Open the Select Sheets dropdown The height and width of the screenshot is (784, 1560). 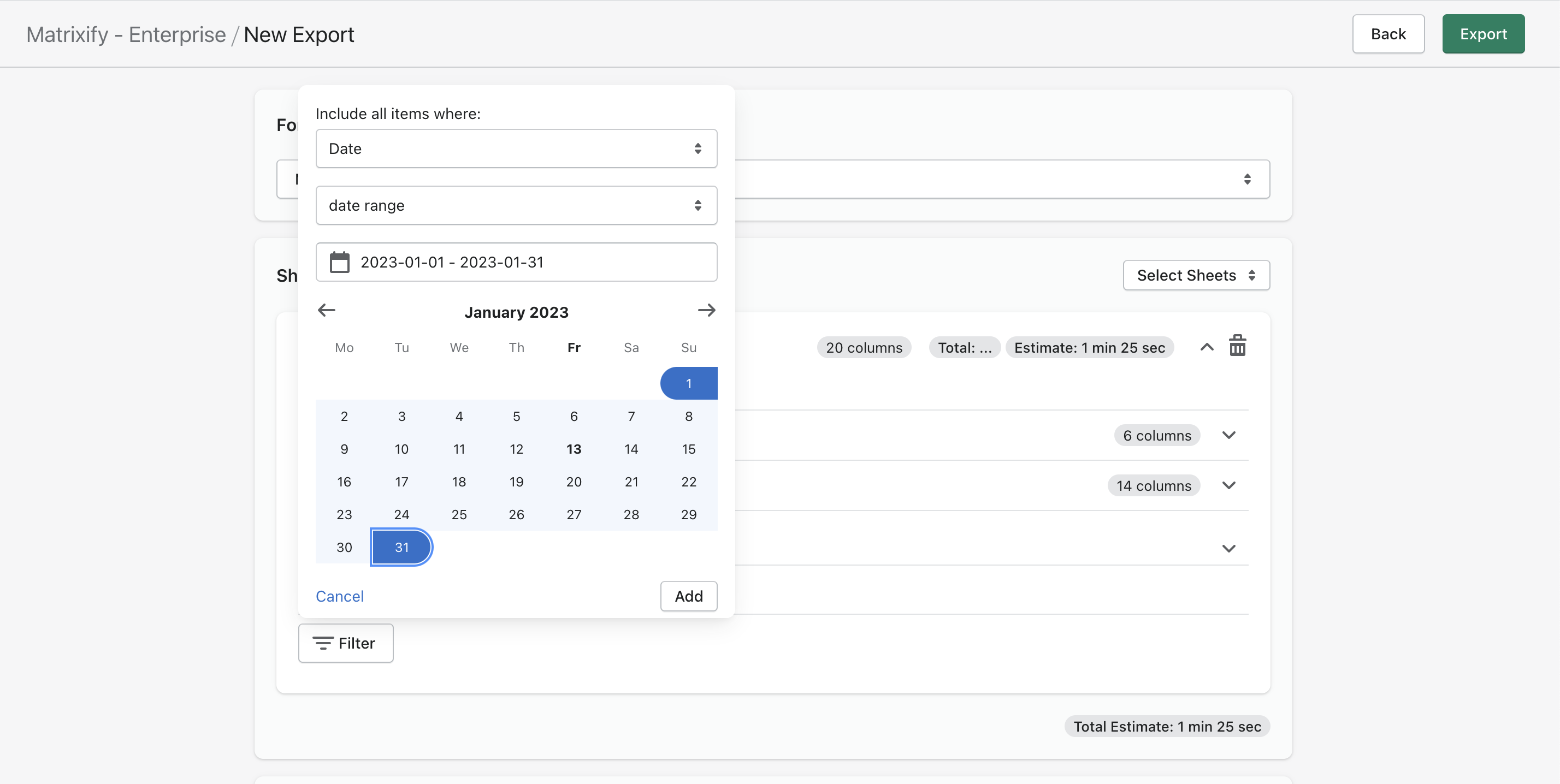pyautogui.click(x=1196, y=276)
